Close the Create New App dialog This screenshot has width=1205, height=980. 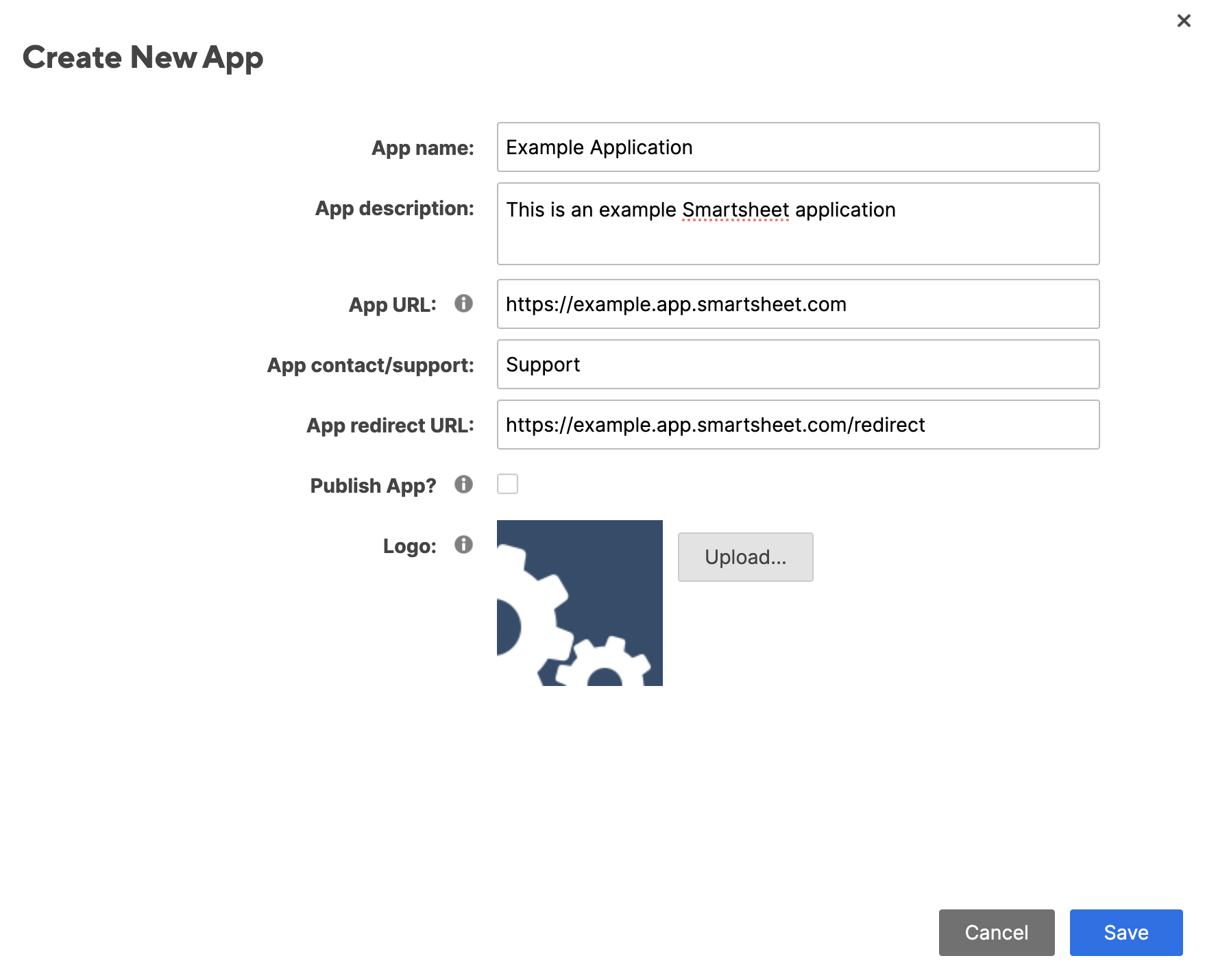1183,21
